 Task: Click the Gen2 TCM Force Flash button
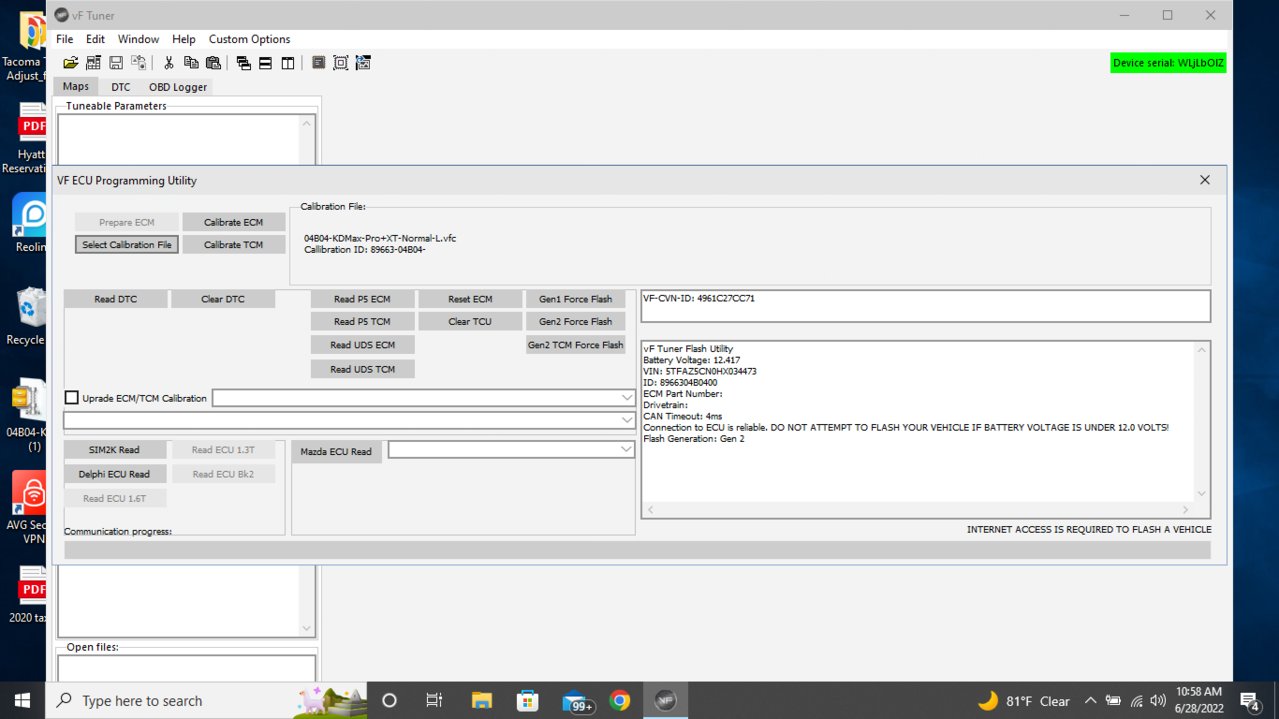(x=576, y=345)
